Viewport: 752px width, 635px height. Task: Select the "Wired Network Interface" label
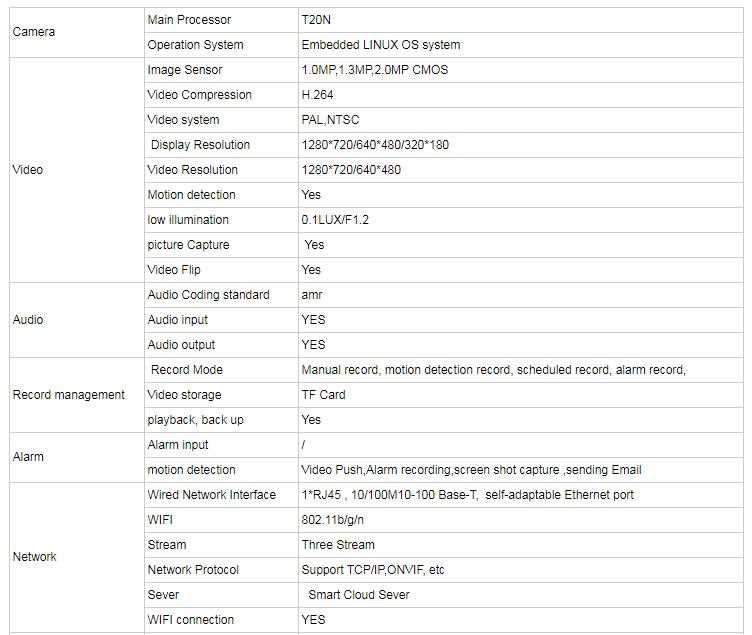coord(211,495)
